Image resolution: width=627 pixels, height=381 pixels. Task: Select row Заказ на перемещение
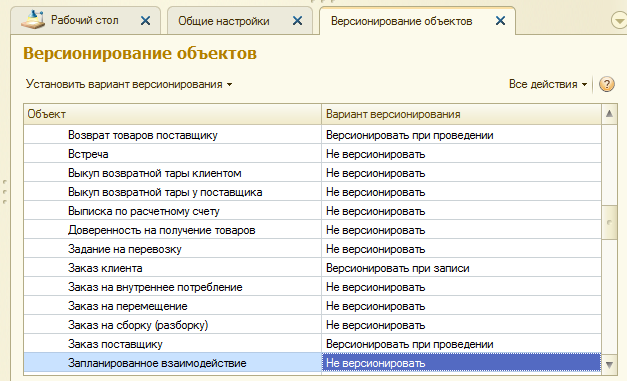click(x=312, y=306)
